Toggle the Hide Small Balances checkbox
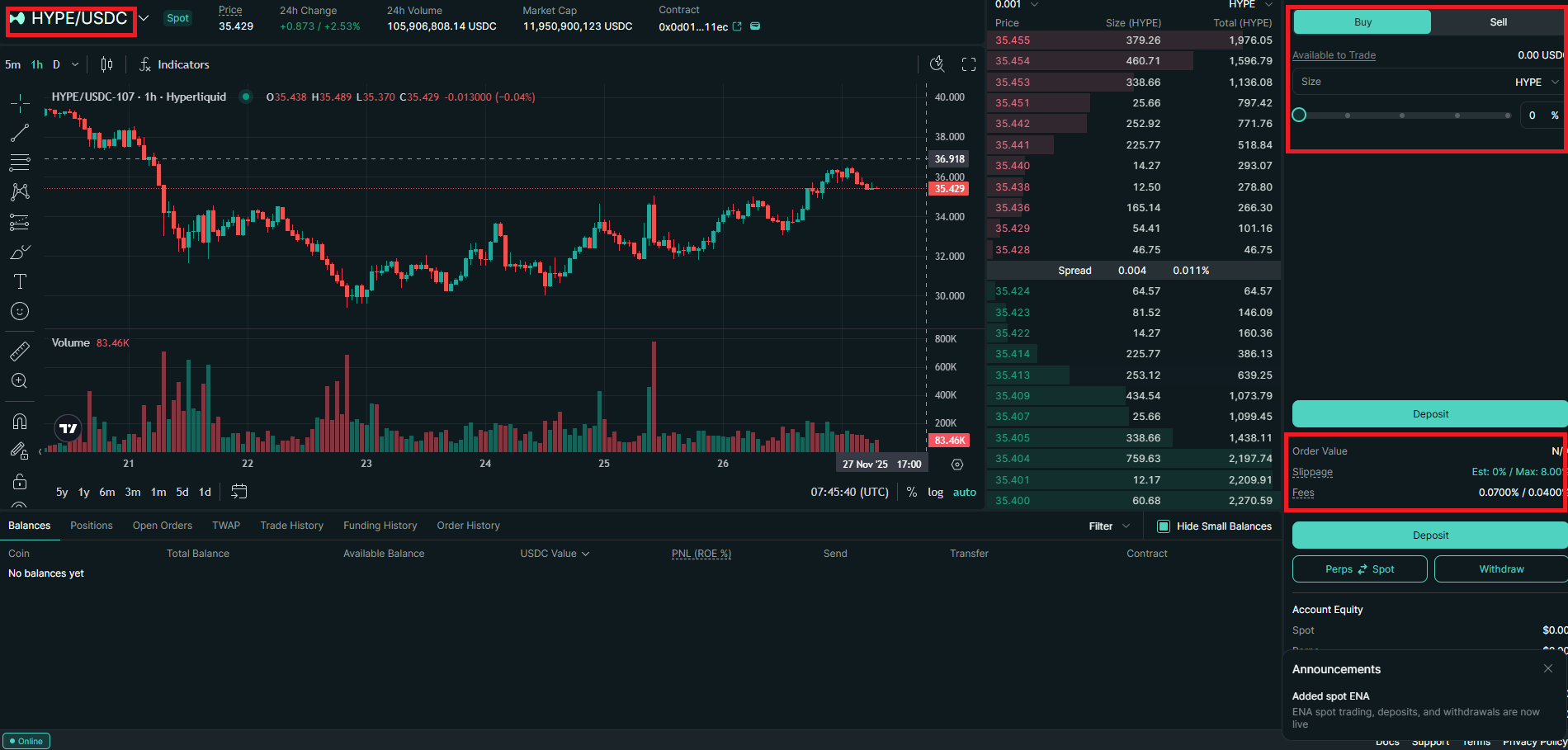This screenshot has height=750, width=1568. [x=1164, y=526]
